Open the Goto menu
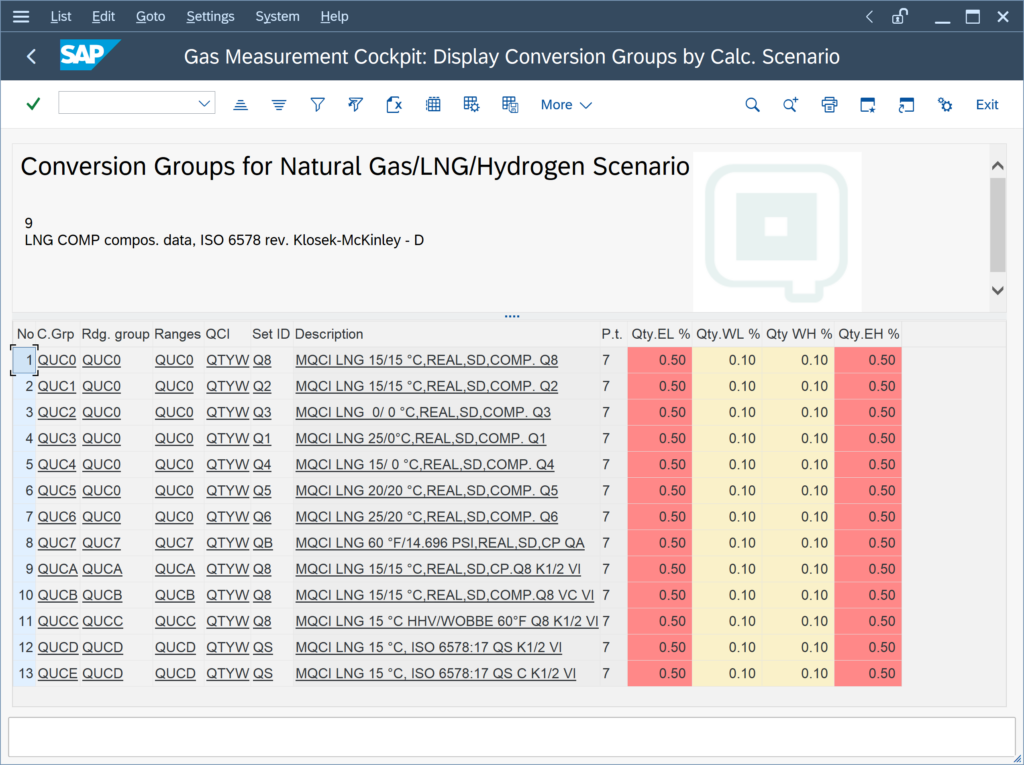This screenshot has width=1024, height=765. (150, 16)
